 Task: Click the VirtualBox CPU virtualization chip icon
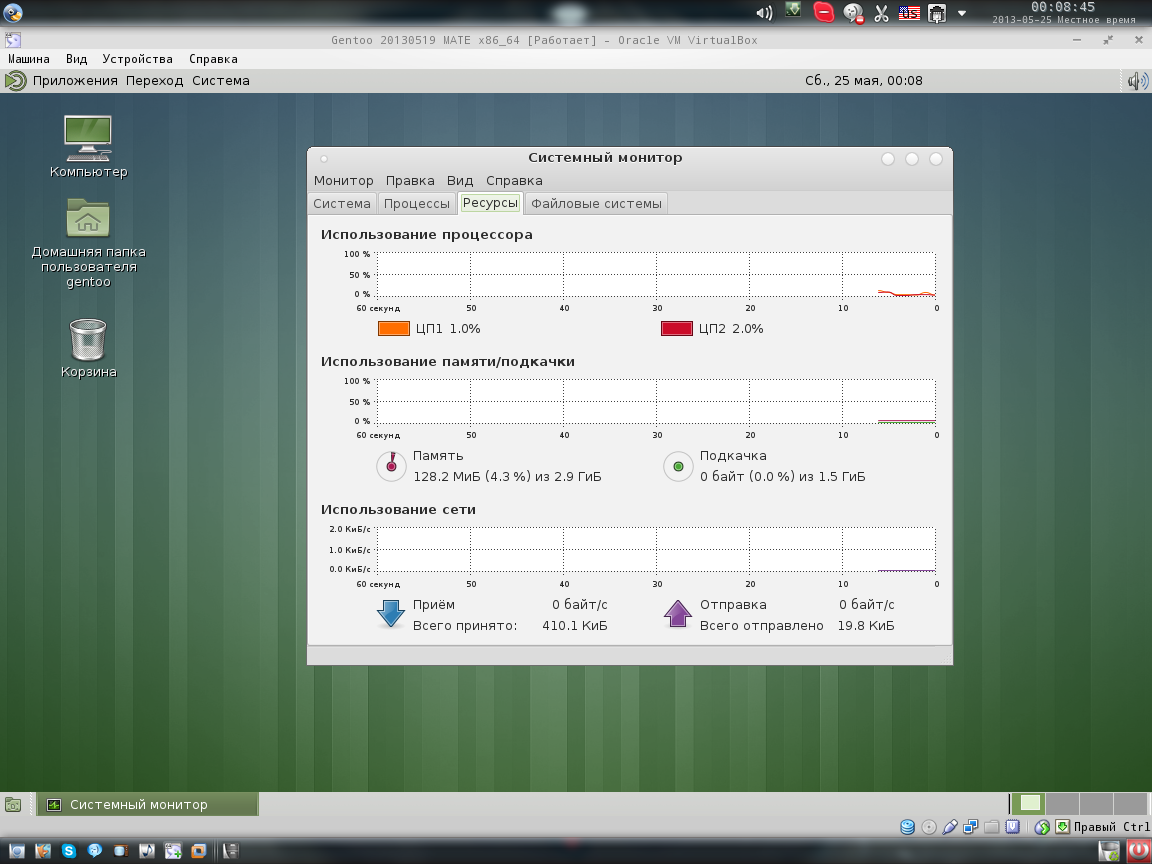1012,827
